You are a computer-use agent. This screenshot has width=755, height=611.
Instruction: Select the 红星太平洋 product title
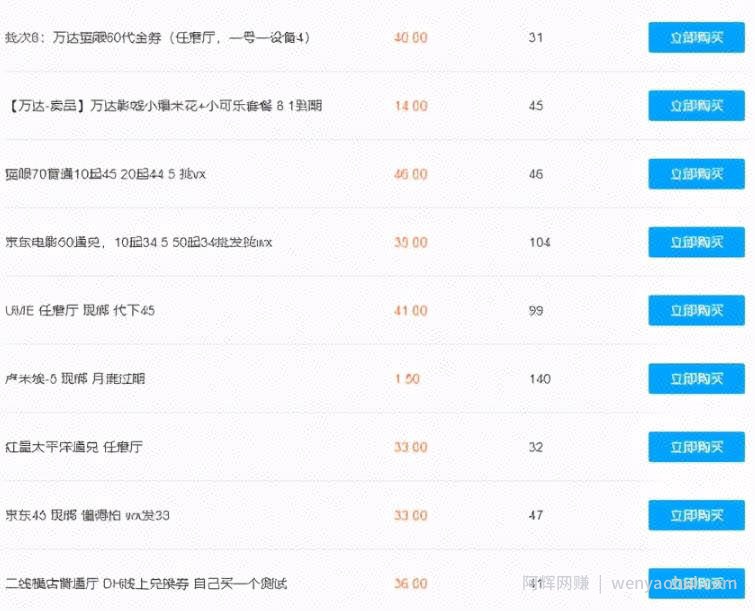[74, 447]
